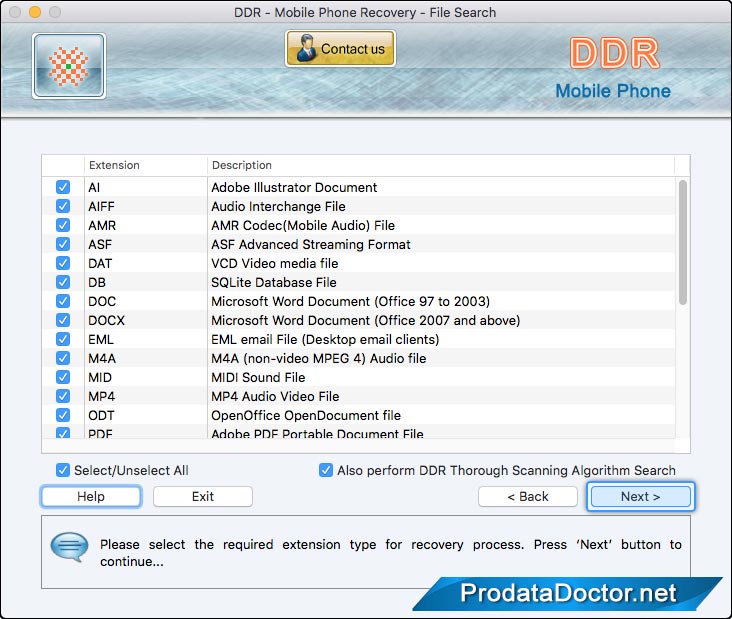Click the AIFF extension cell
The image size is (732, 619).
click(x=146, y=206)
